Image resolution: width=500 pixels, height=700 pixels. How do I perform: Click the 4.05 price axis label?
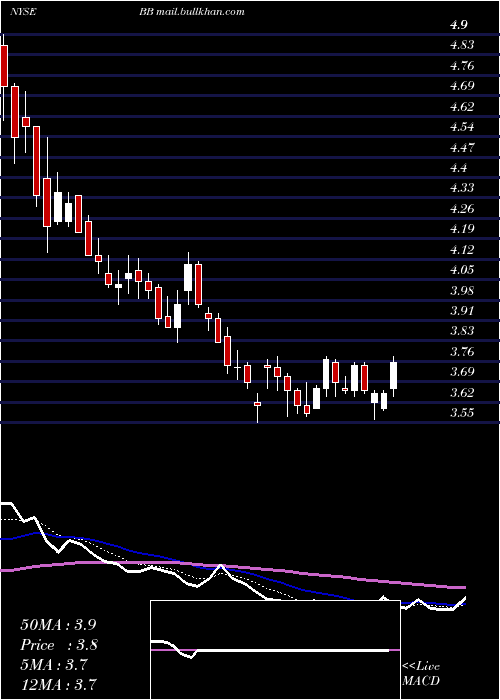(462, 269)
